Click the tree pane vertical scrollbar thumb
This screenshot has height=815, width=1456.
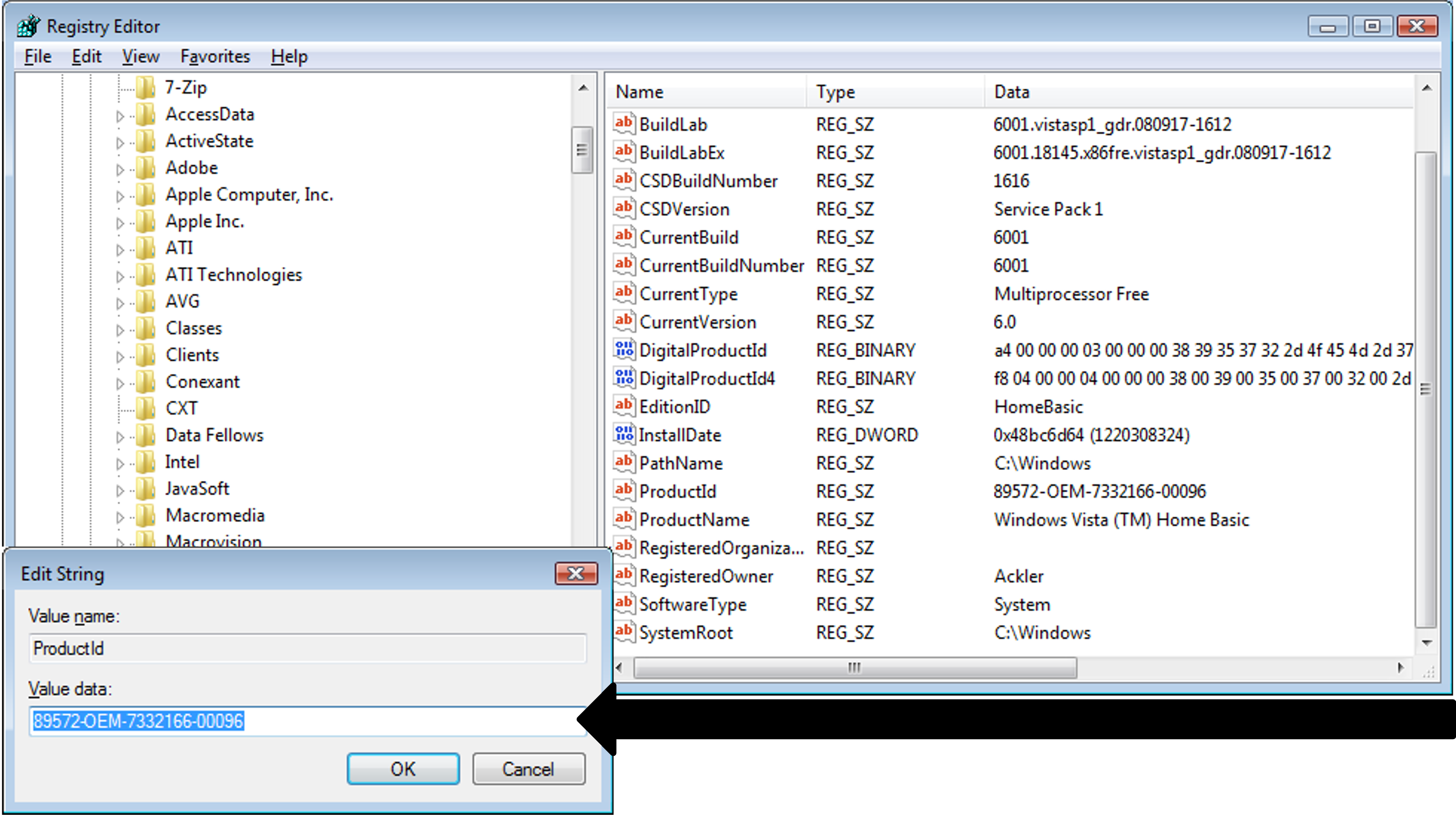pyautogui.click(x=582, y=150)
